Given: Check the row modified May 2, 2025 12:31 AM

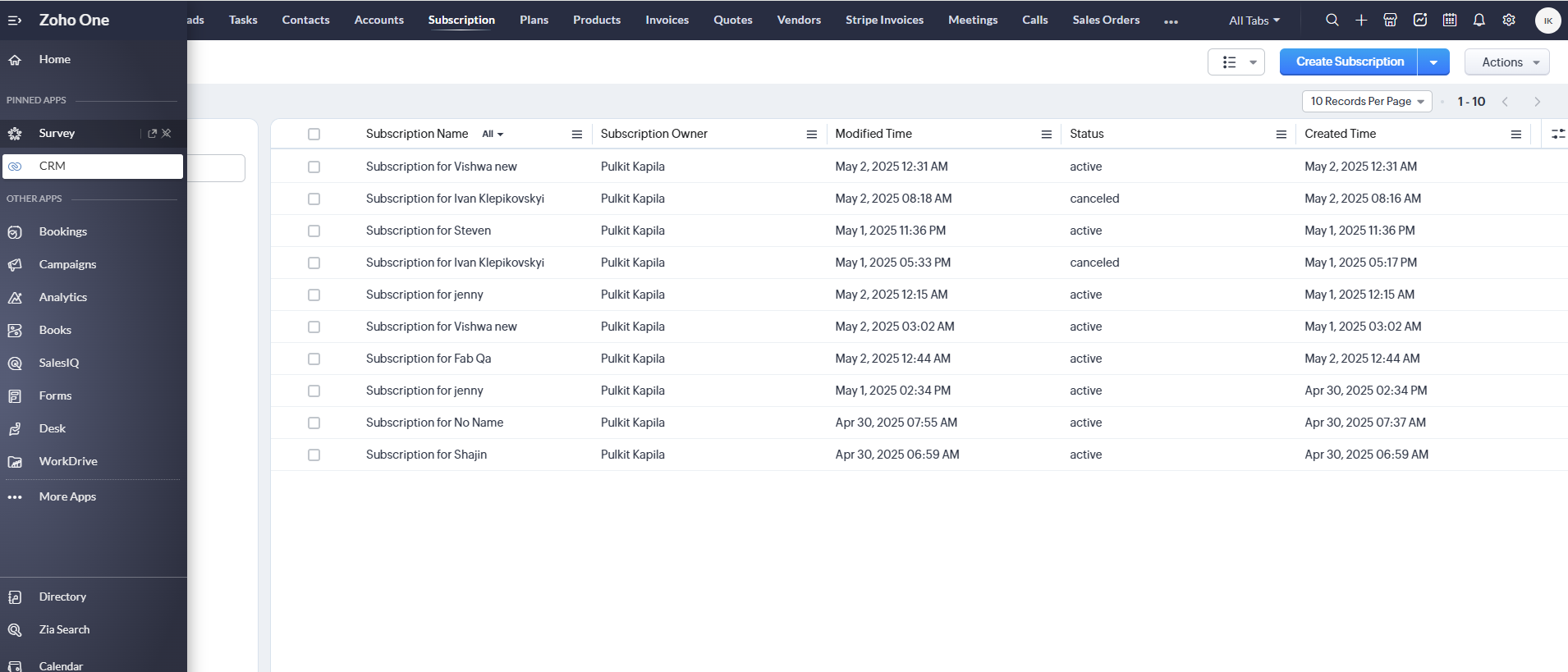Looking at the screenshot, I should click(x=314, y=167).
